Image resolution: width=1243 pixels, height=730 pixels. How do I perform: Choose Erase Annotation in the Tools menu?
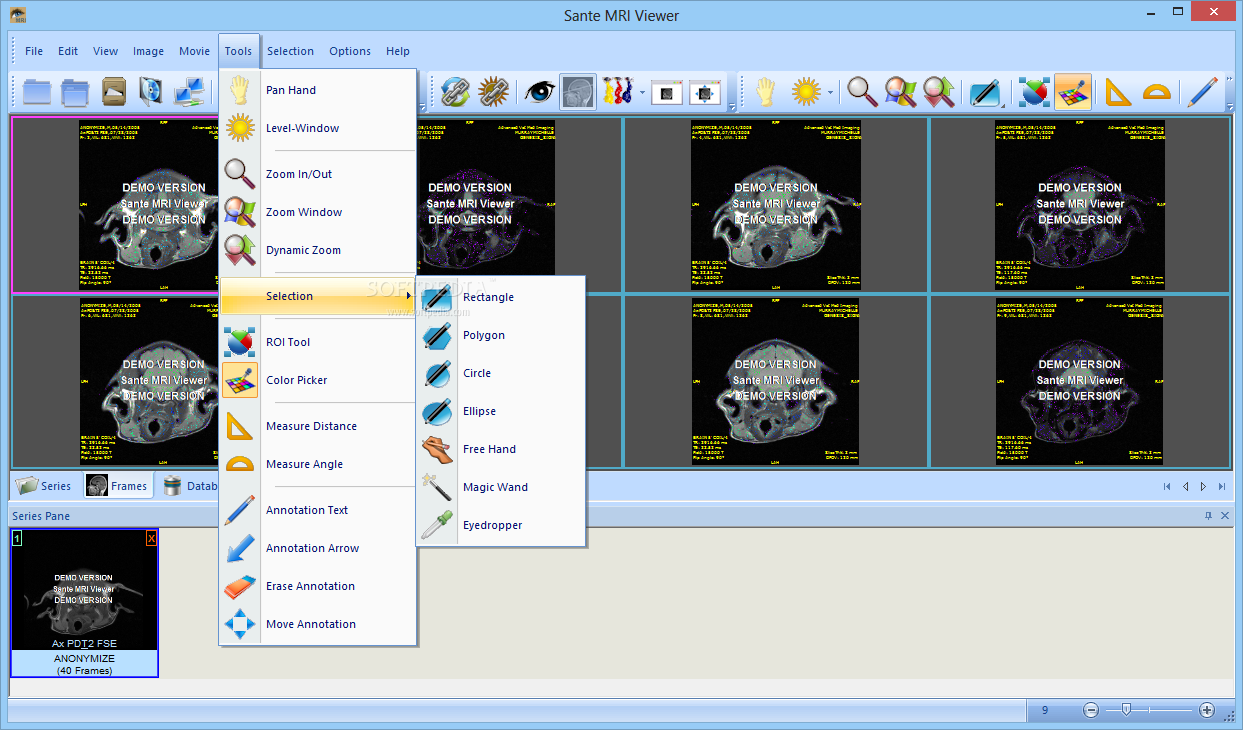point(317,586)
